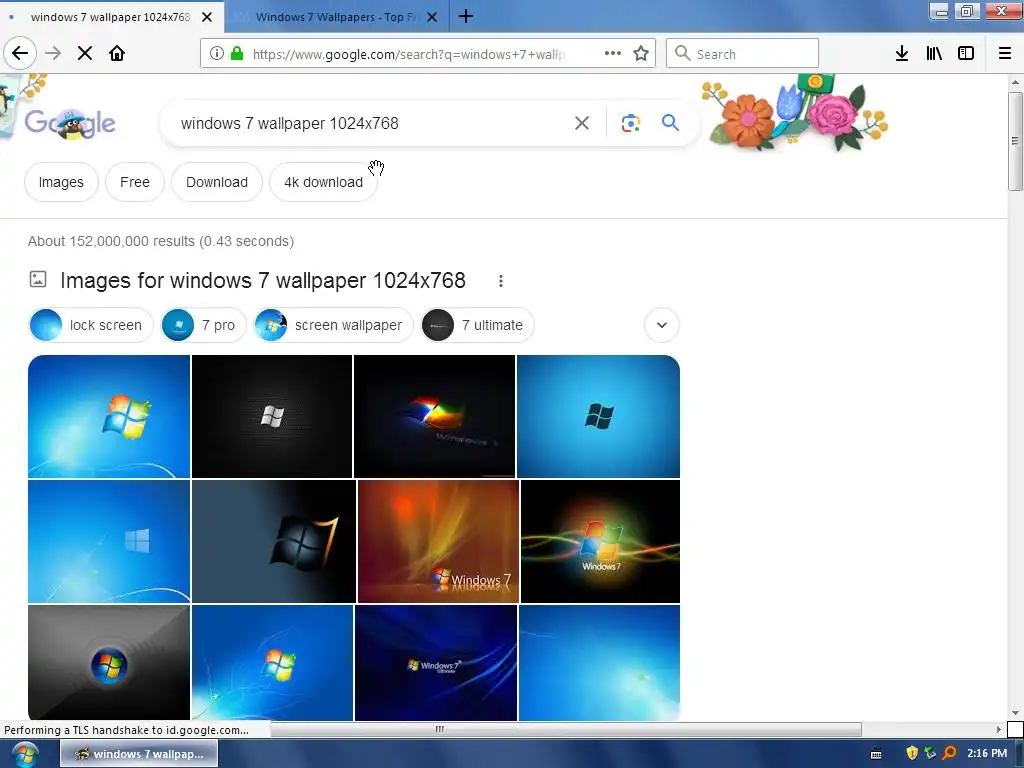Open orange flame Windows 7 wallpaper
The width and height of the screenshot is (1024, 768).
438,541
